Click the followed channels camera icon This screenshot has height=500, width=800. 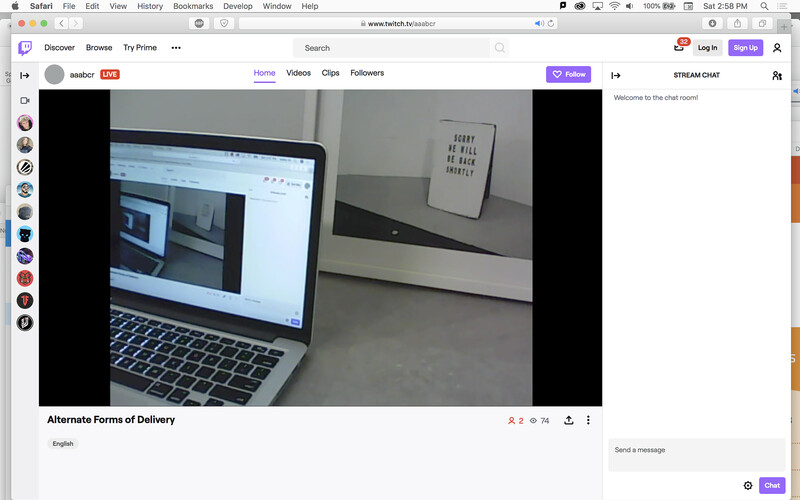click(25, 101)
